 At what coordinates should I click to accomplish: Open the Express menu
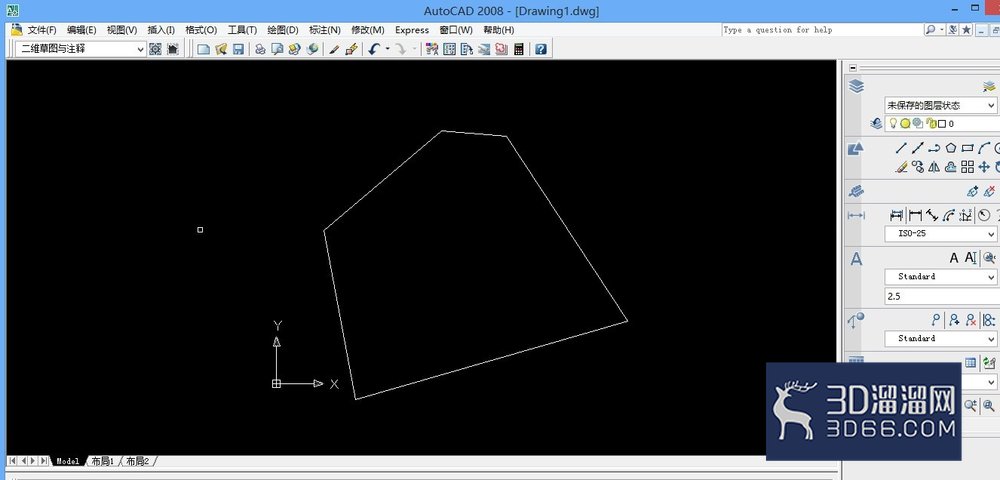pos(412,30)
